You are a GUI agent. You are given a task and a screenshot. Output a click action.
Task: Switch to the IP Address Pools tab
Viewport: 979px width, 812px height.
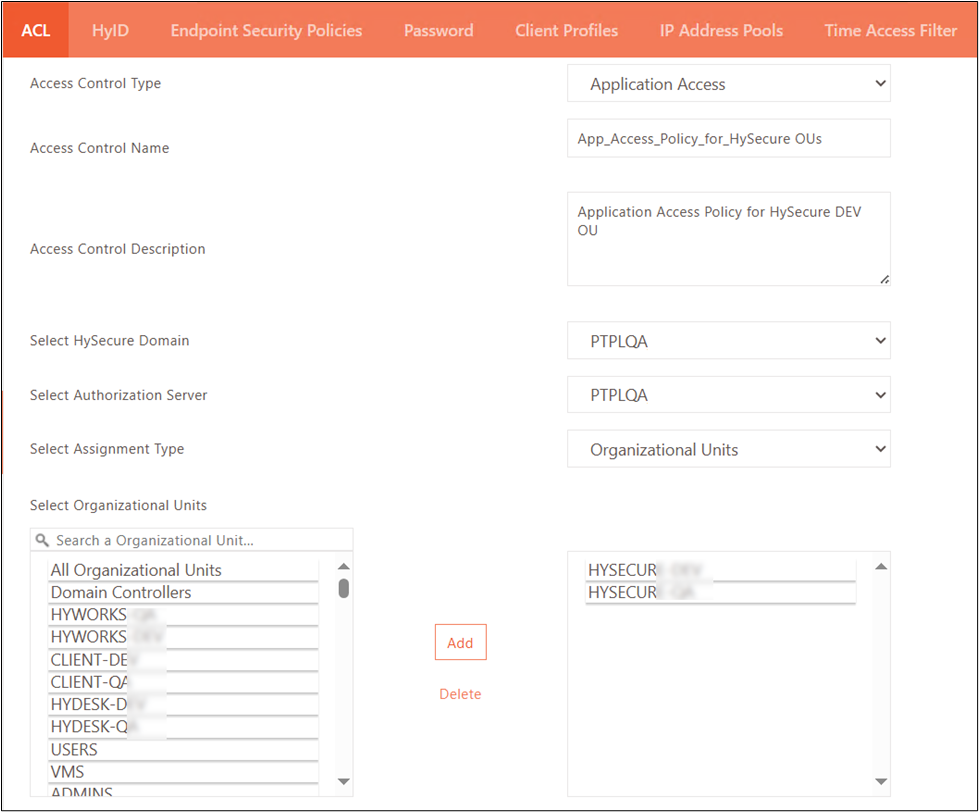pos(721,30)
